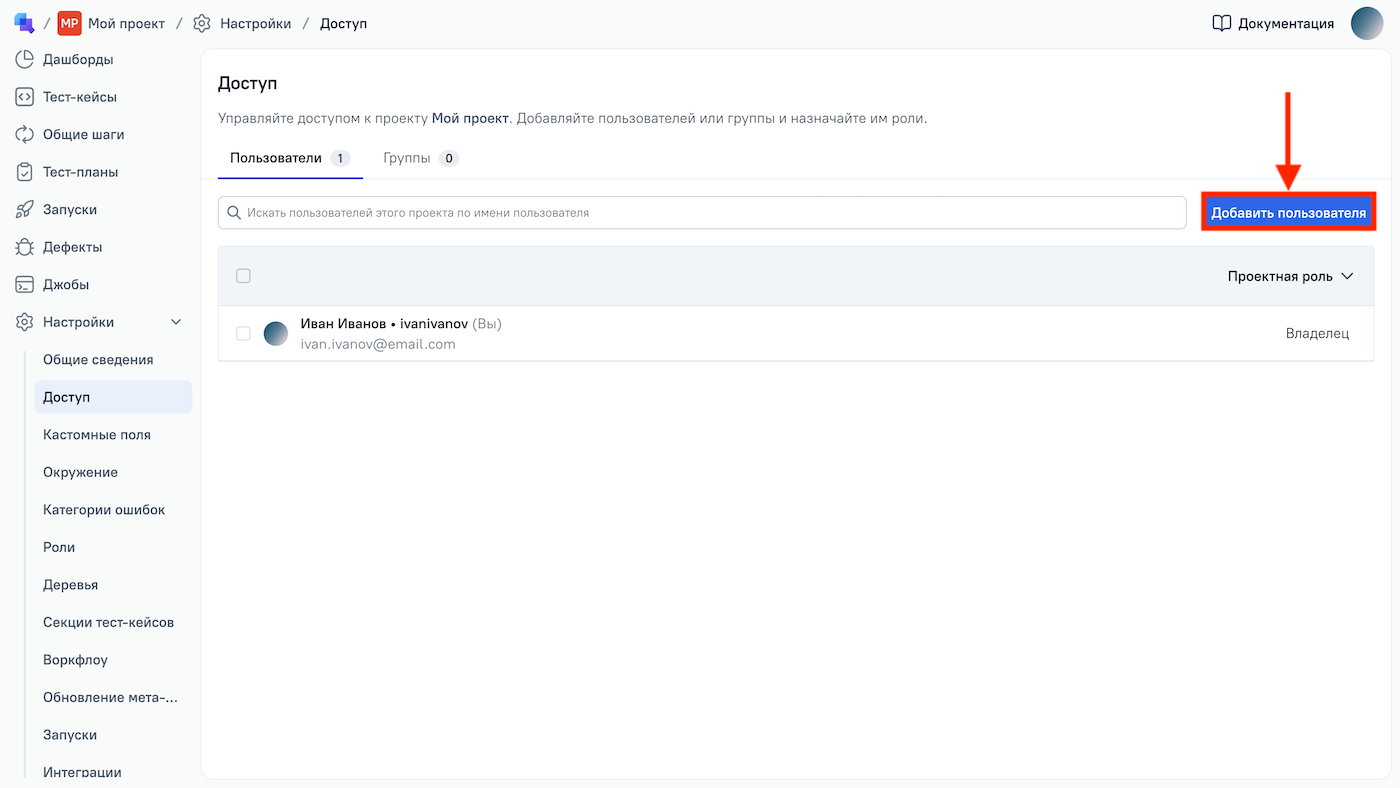The image size is (1400, 788).
Task: Open Test plans clipboard icon
Action: coord(25,172)
